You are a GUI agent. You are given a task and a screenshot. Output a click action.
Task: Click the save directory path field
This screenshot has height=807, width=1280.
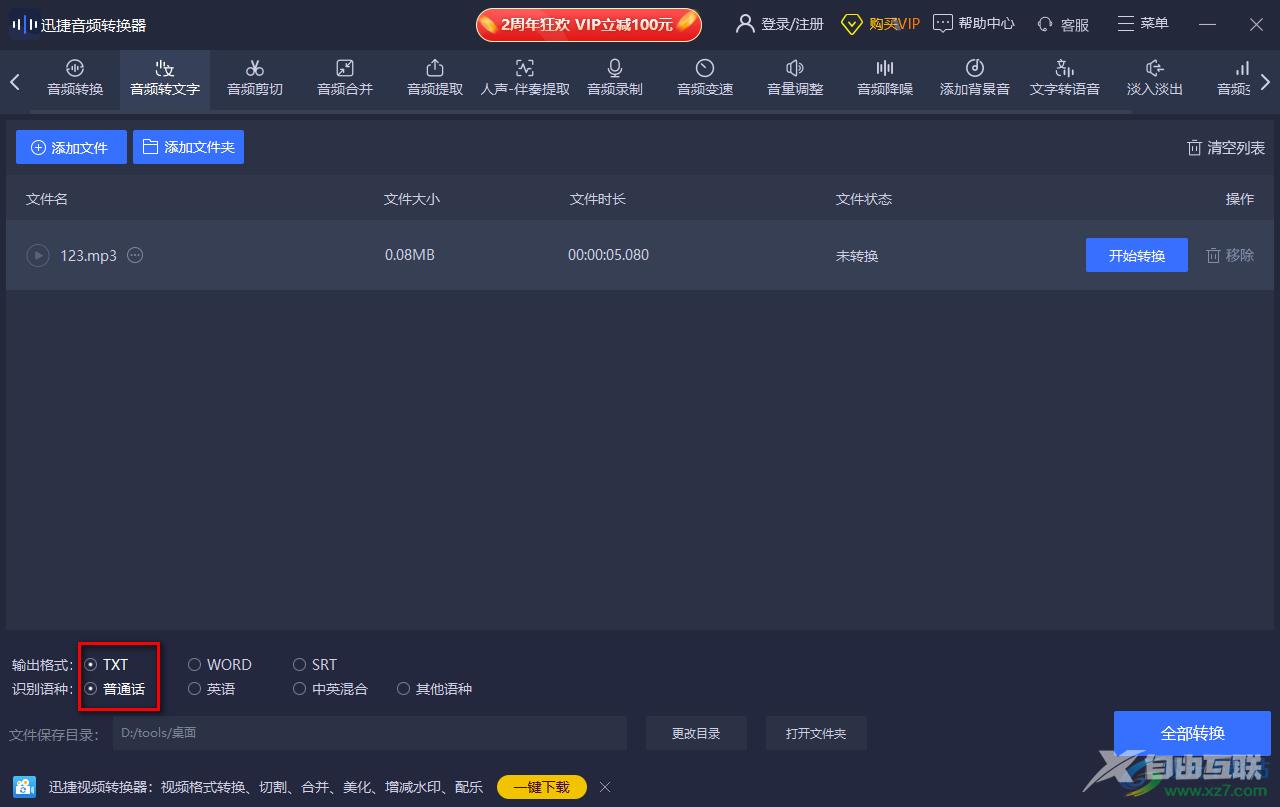369,733
